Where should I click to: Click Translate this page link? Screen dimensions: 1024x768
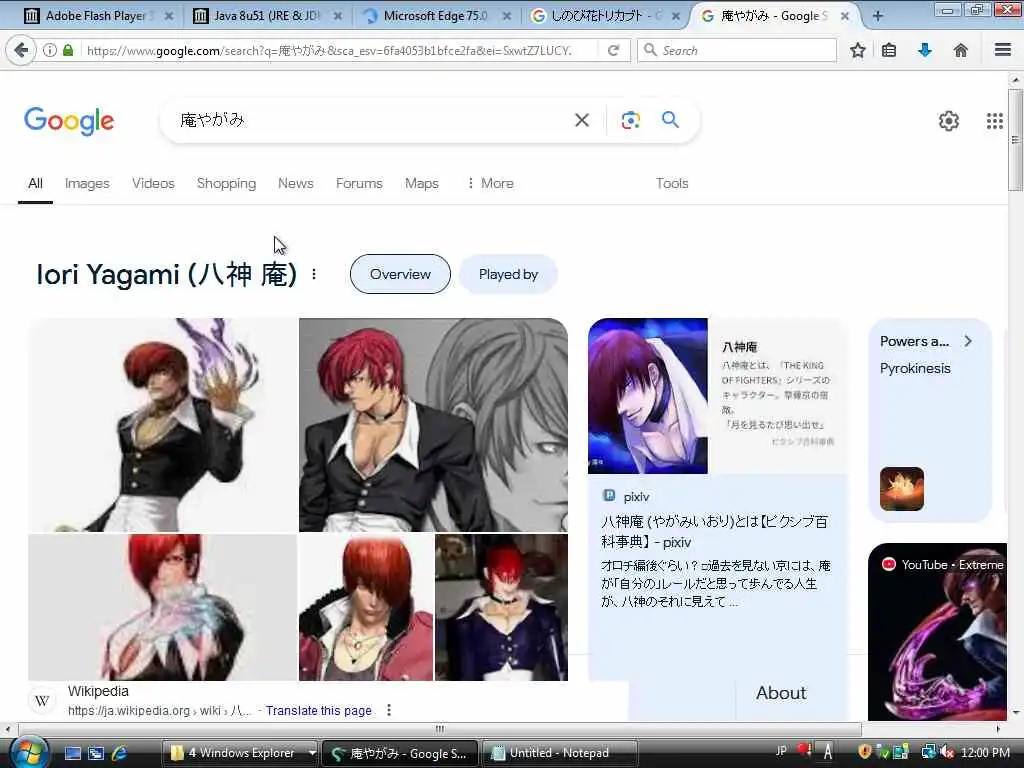point(319,711)
